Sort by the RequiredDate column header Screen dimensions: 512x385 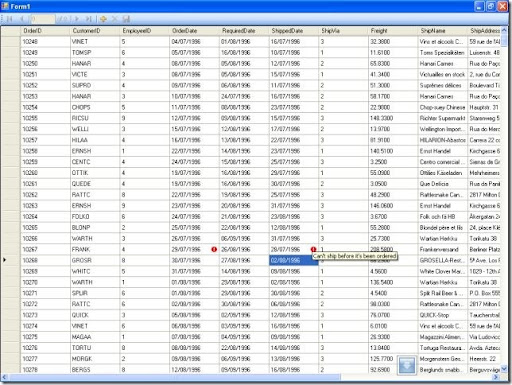point(244,31)
